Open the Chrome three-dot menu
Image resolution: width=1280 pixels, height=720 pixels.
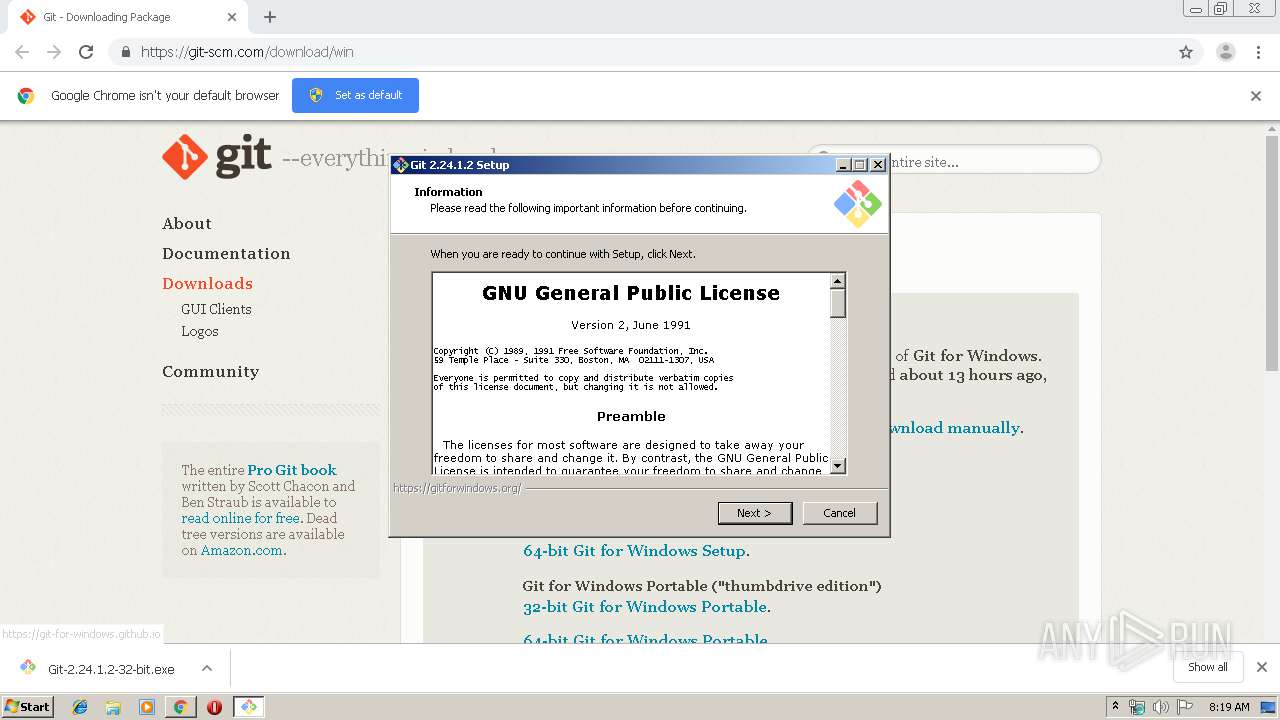pyautogui.click(x=1258, y=52)
